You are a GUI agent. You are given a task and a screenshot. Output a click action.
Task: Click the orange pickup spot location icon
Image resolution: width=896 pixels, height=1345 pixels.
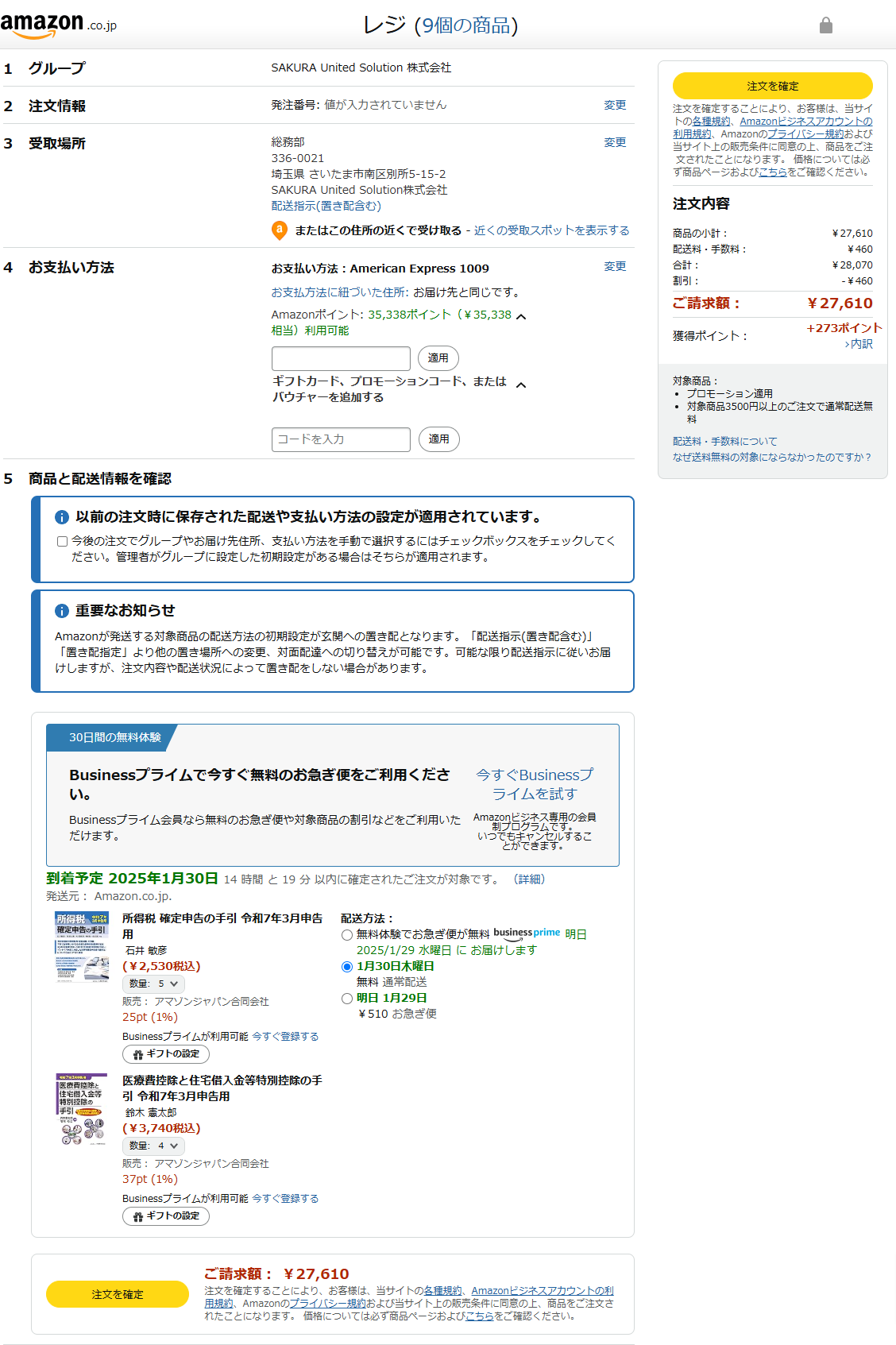tap(280, 230)
